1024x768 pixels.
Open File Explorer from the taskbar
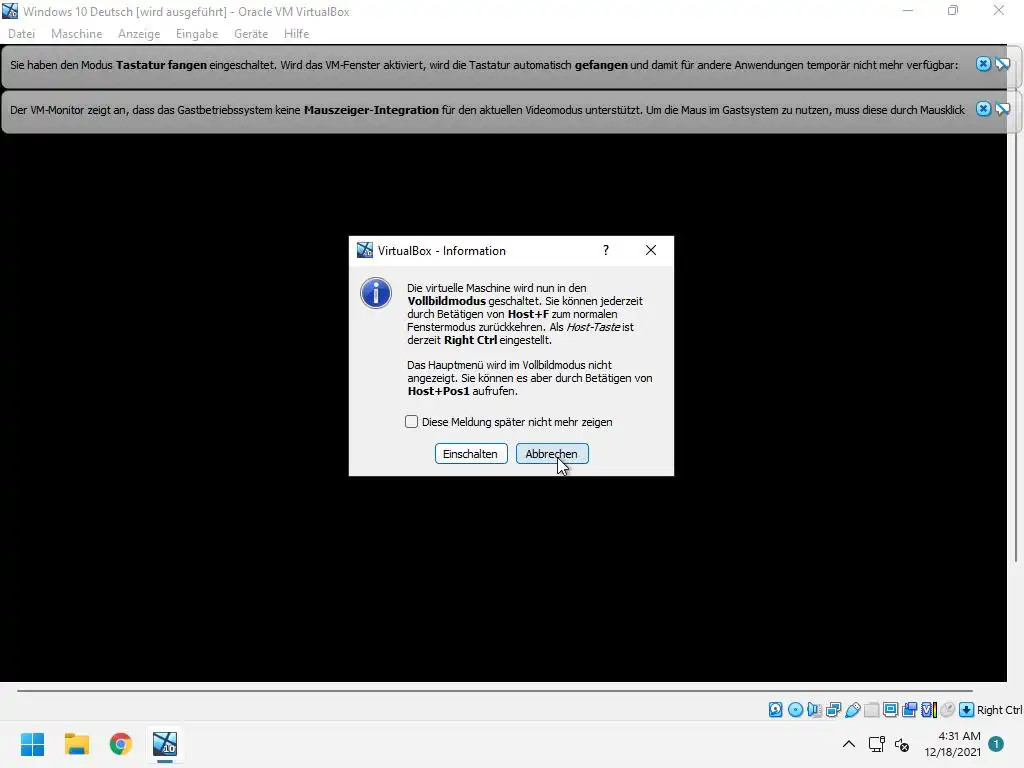click(77, 744)
